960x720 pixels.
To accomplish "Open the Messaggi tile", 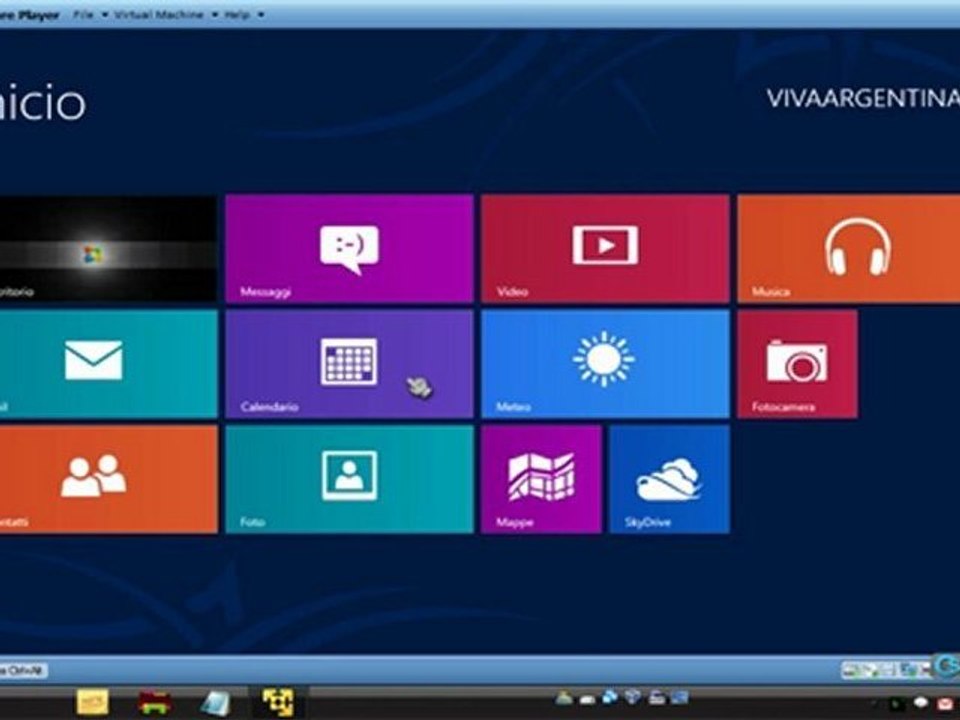I will [x=349, y=249].
